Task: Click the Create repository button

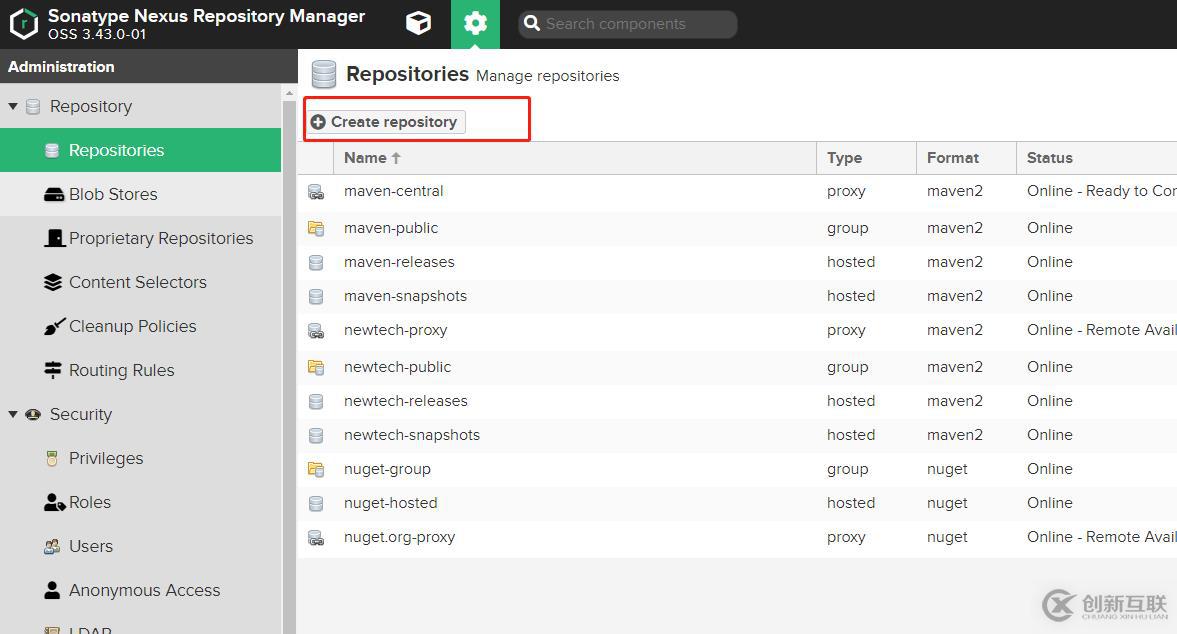Action: tap(386, 122)
